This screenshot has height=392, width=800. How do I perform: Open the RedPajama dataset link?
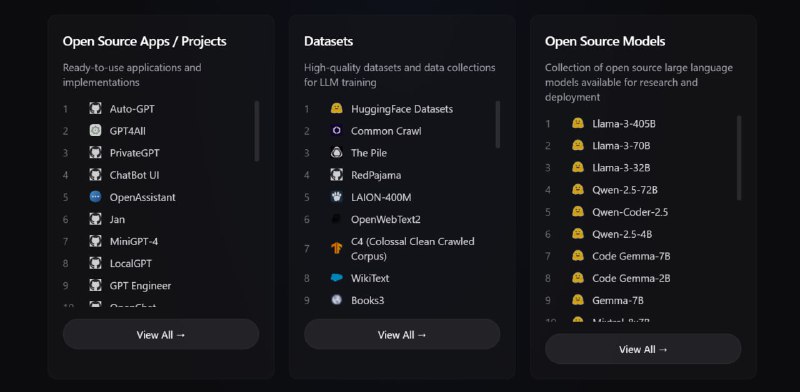376,175
